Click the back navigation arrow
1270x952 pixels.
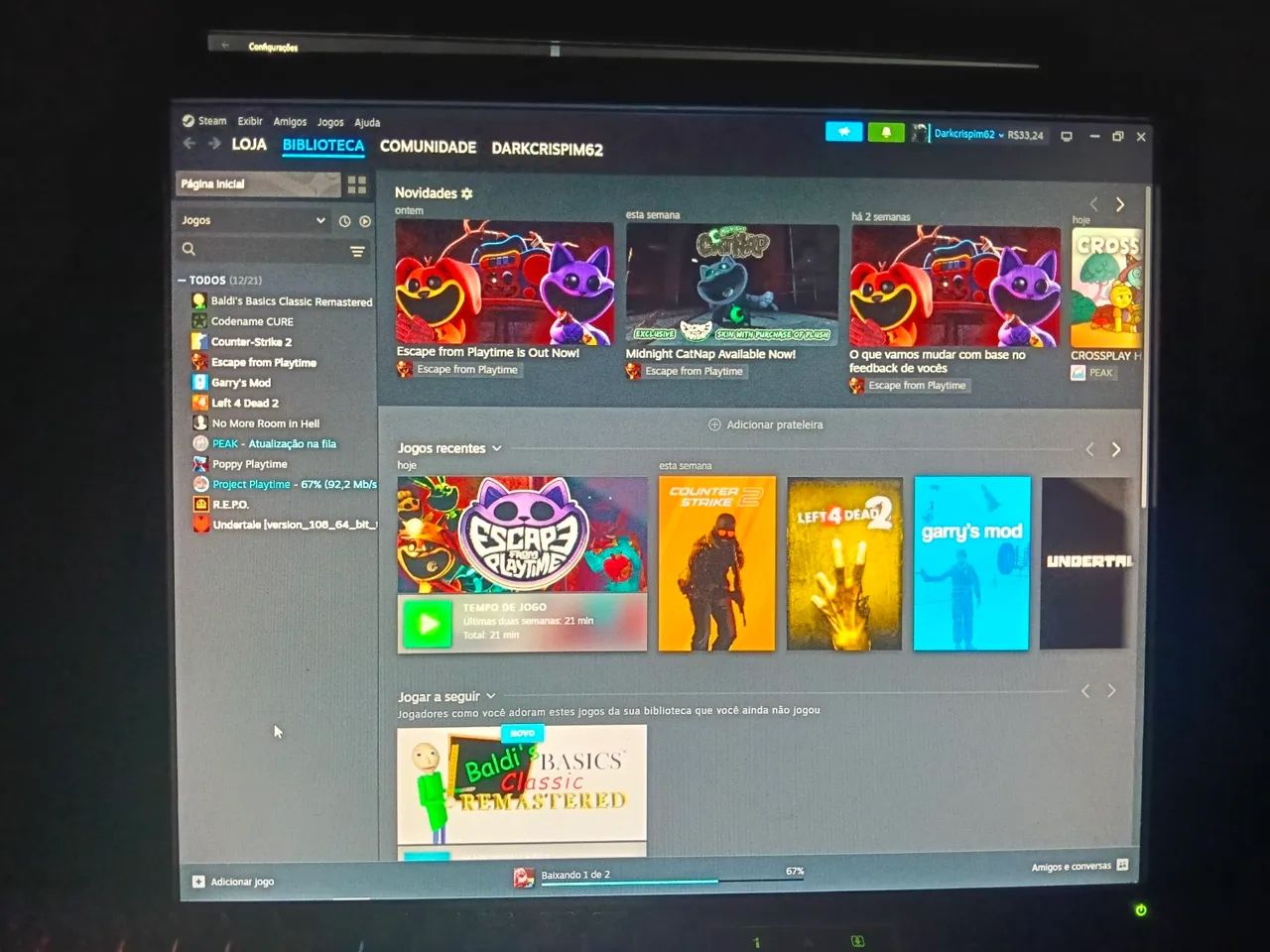[190, 144]
